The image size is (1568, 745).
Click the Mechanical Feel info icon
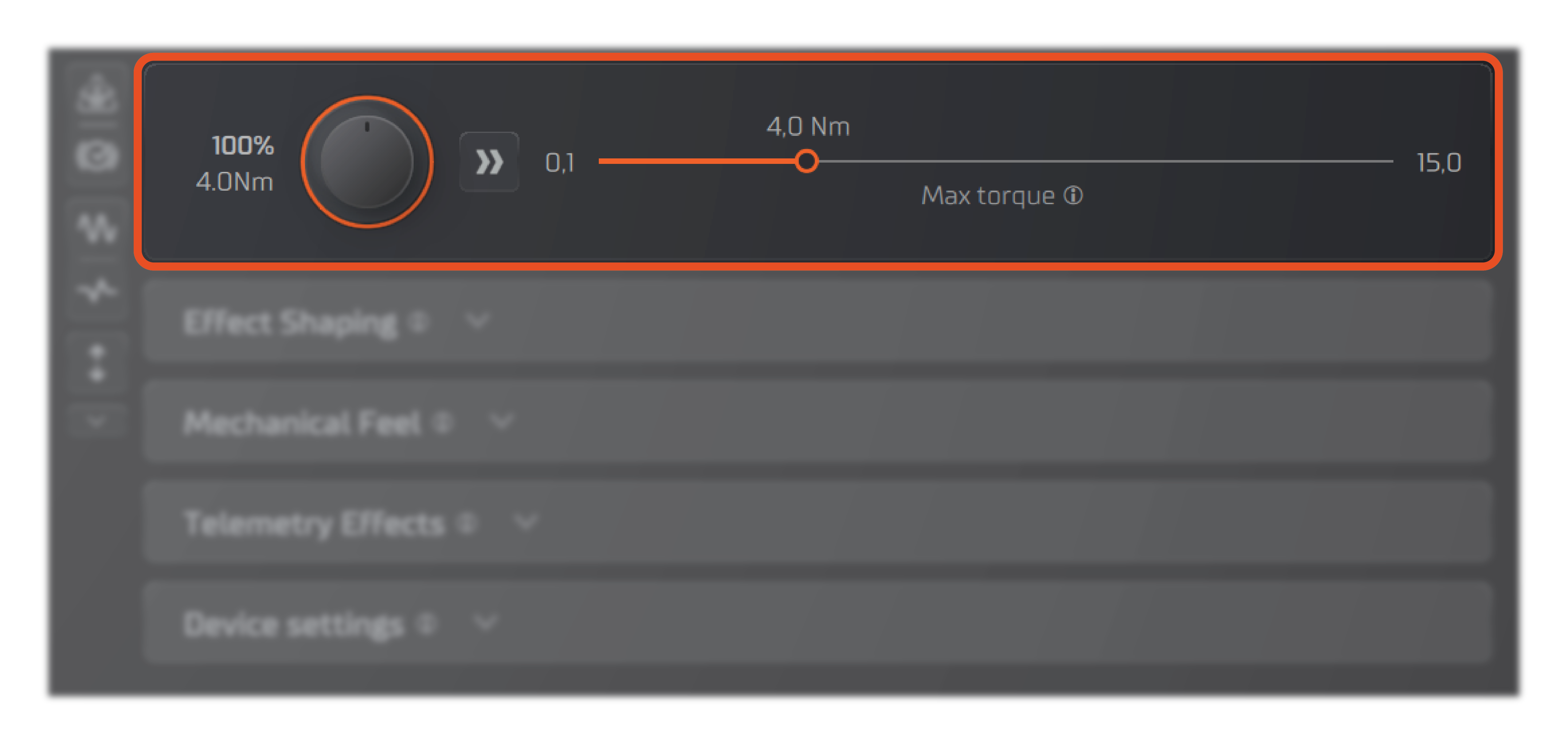(x=443, y=421)
